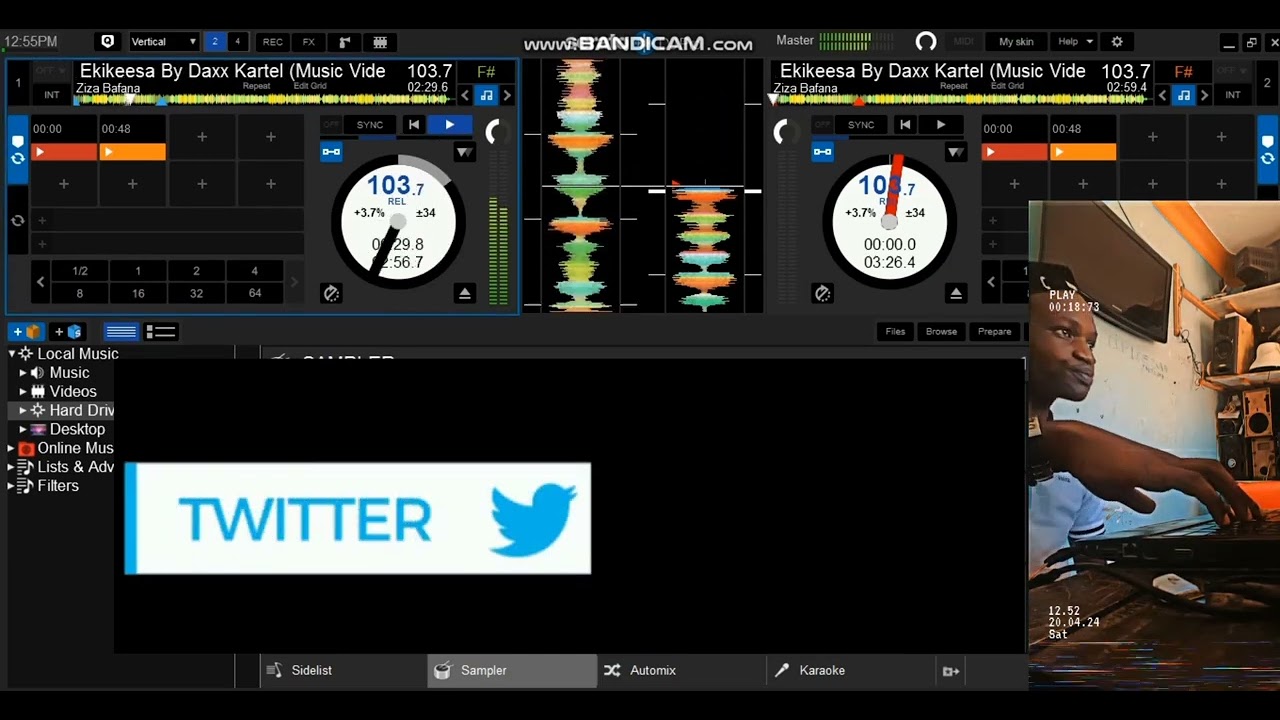Click SYNC on deck 1

370,125
